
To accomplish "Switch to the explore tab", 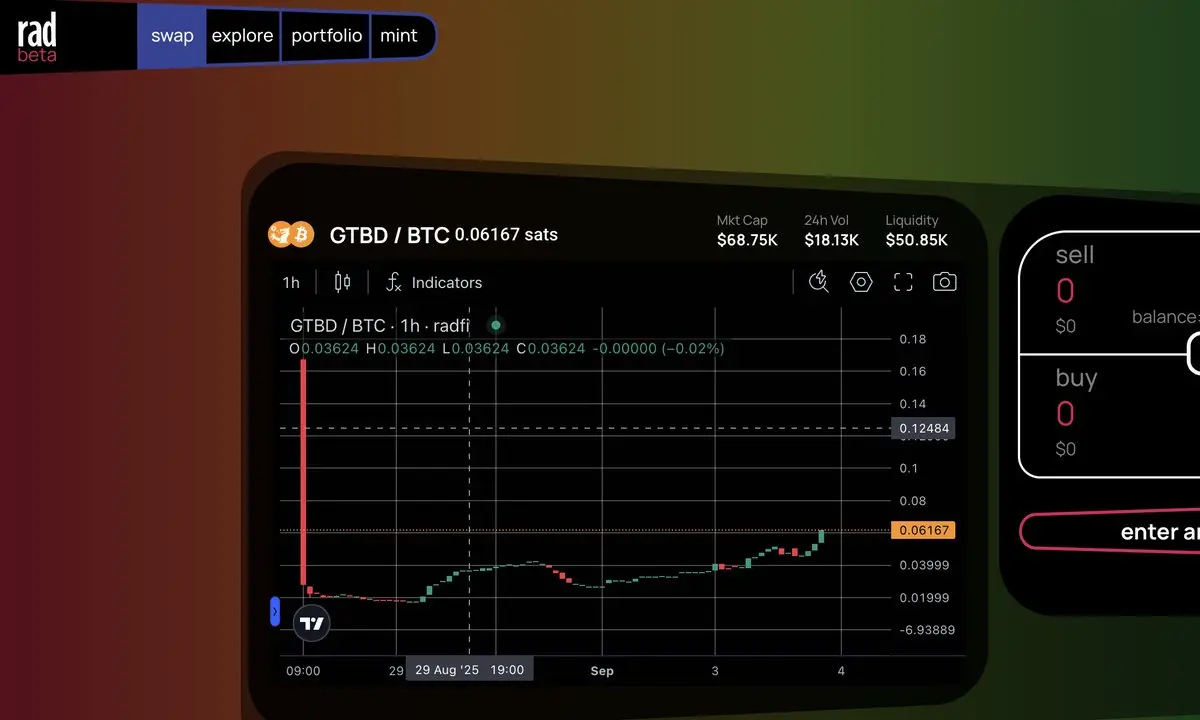I will click(242, 36).
